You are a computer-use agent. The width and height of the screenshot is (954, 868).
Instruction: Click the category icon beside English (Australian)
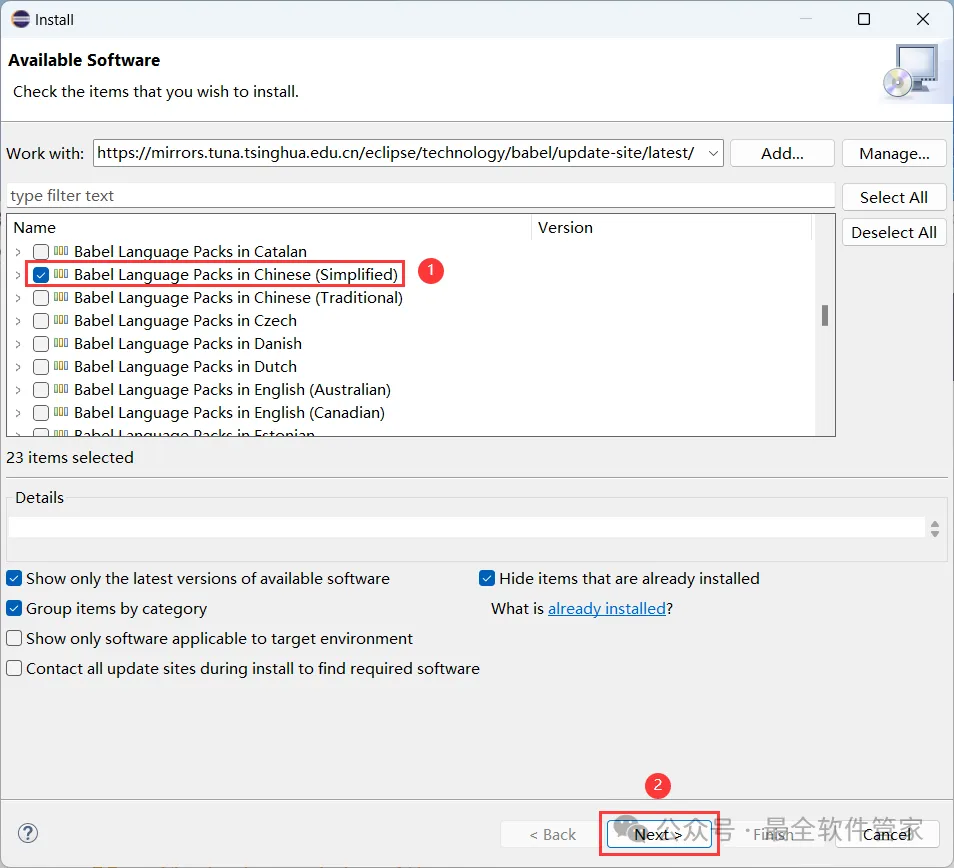[x=61, y=389]
